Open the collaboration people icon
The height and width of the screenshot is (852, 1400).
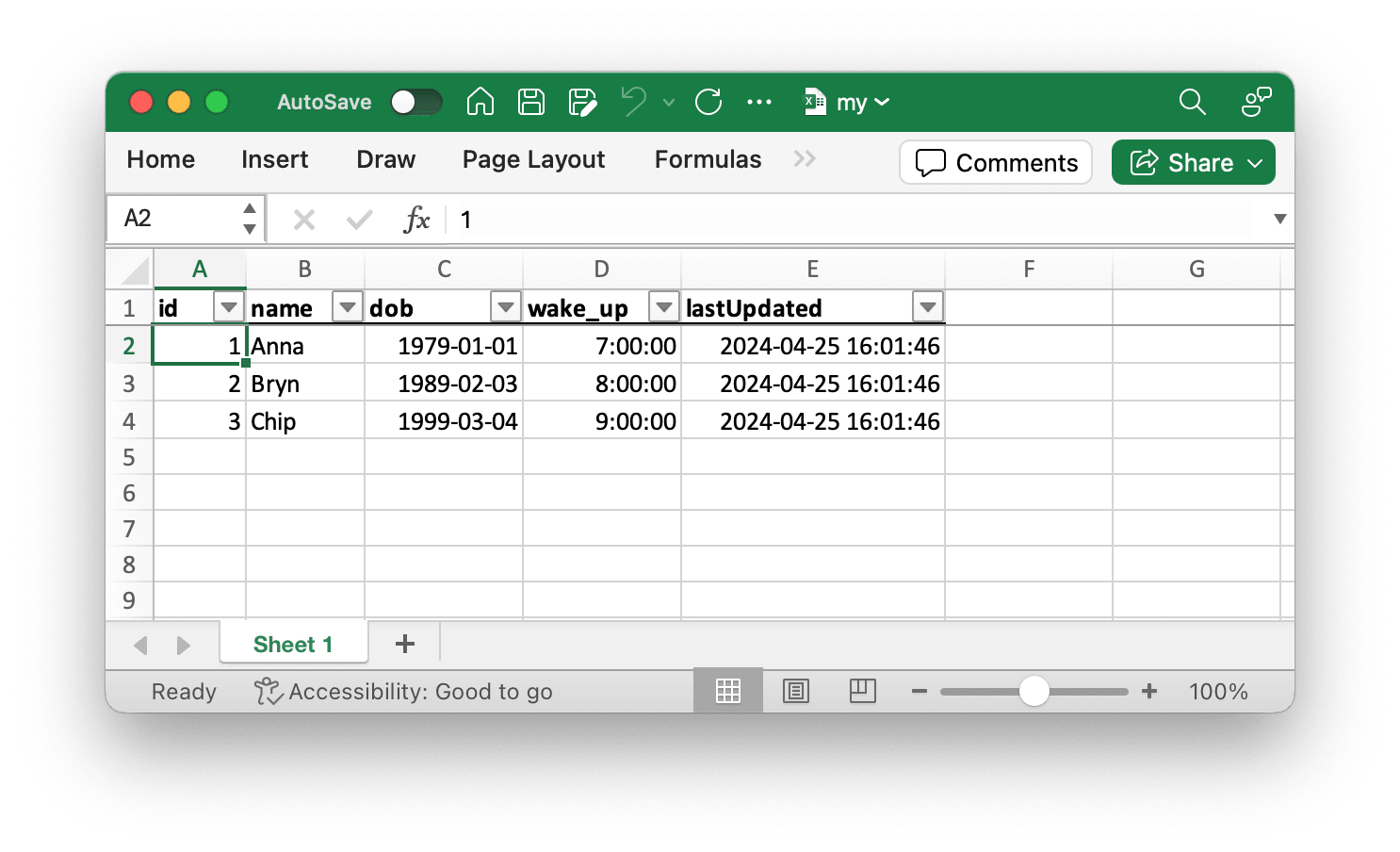click(1256, 102)
